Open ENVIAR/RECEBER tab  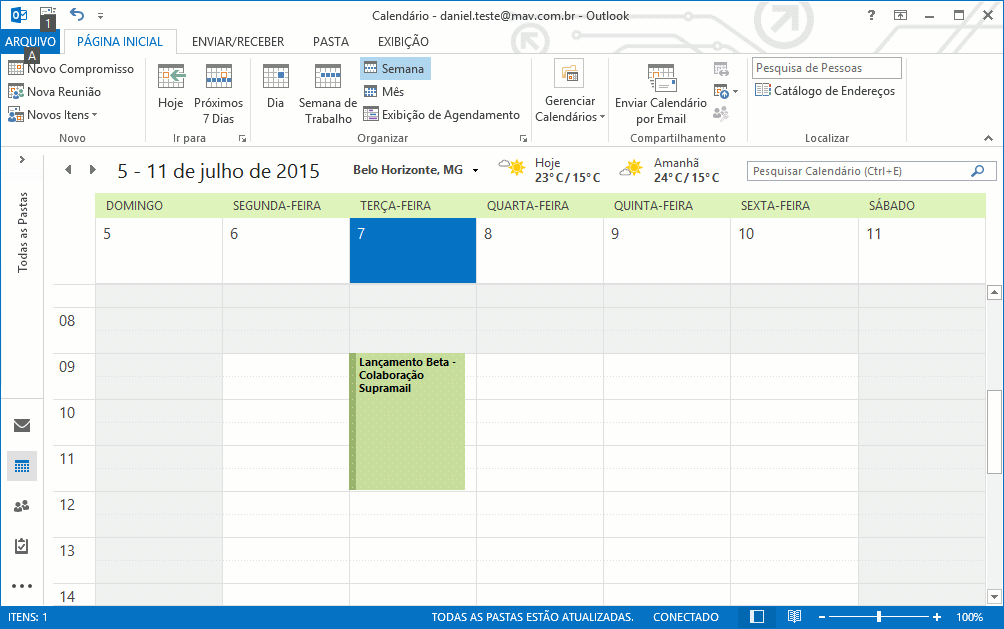[x=238, y=42]
